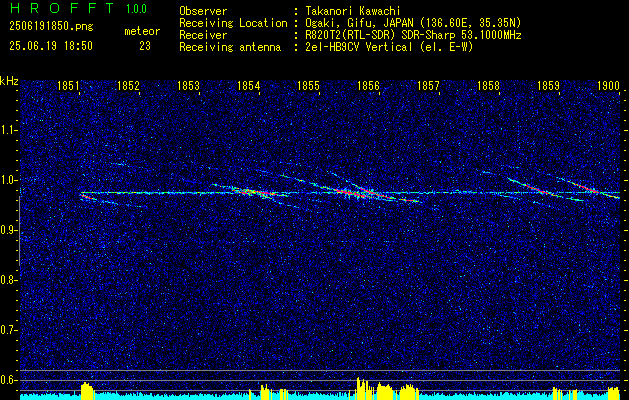Screen dimensions: 629x400
Task: Click the 'Receiving antenna' label
Action: tap(230, 47)
